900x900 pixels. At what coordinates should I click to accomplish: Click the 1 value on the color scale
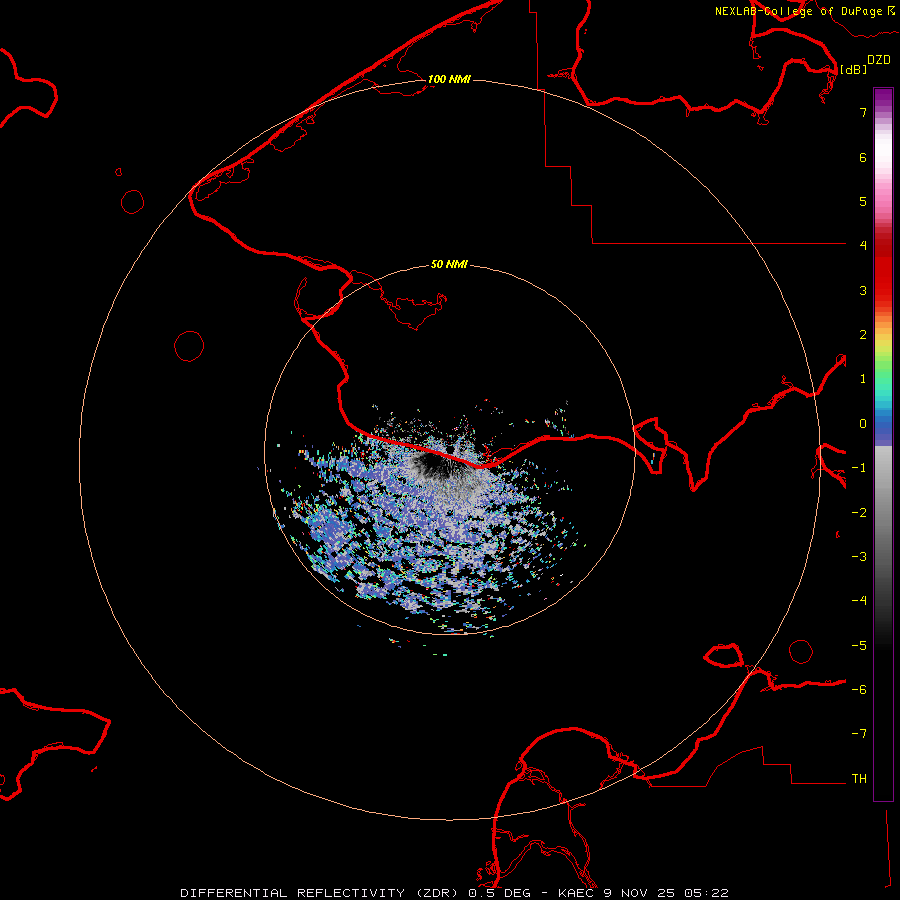(863, 379)
